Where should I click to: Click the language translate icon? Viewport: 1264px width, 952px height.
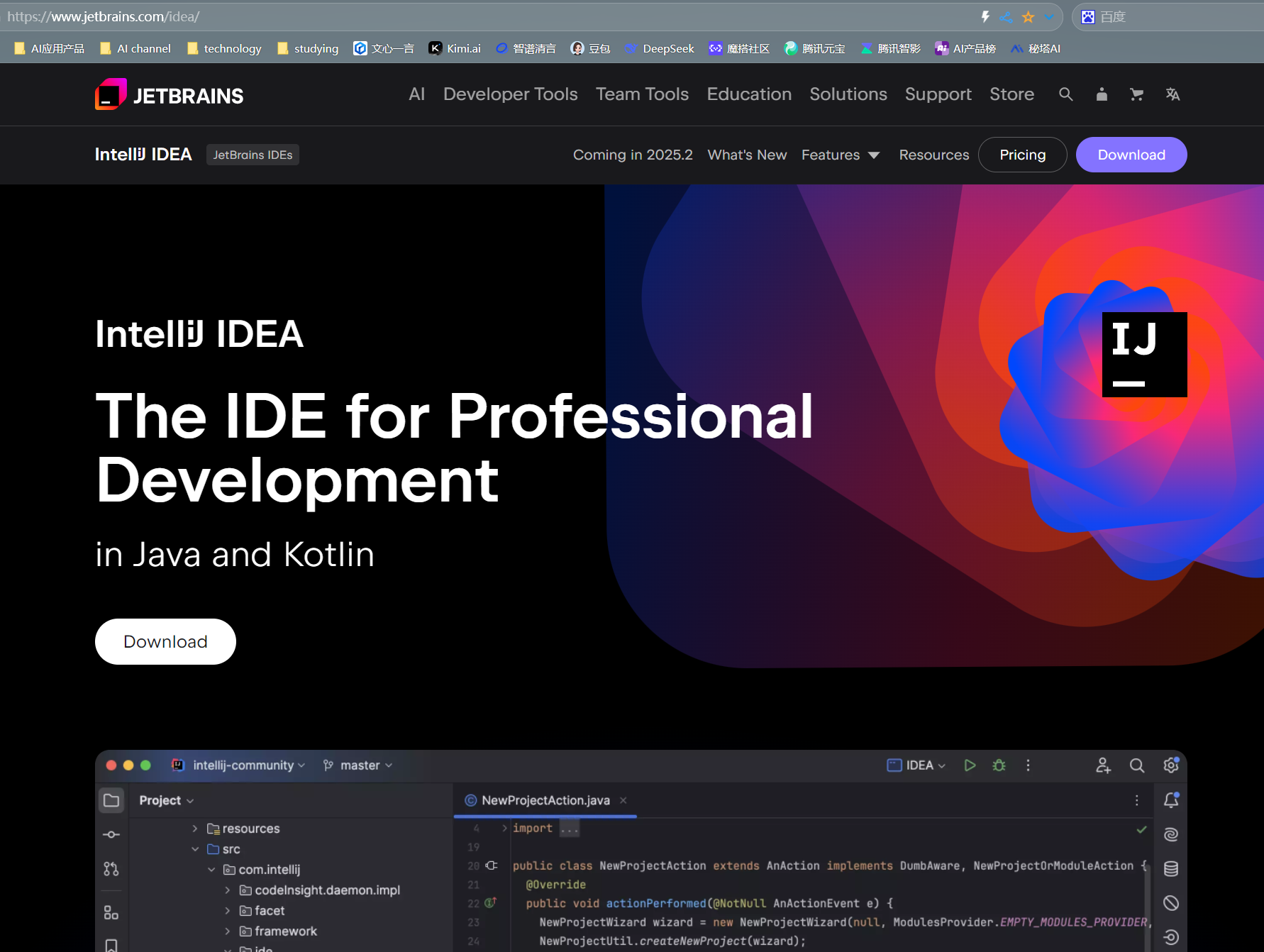coord(1172,94)
